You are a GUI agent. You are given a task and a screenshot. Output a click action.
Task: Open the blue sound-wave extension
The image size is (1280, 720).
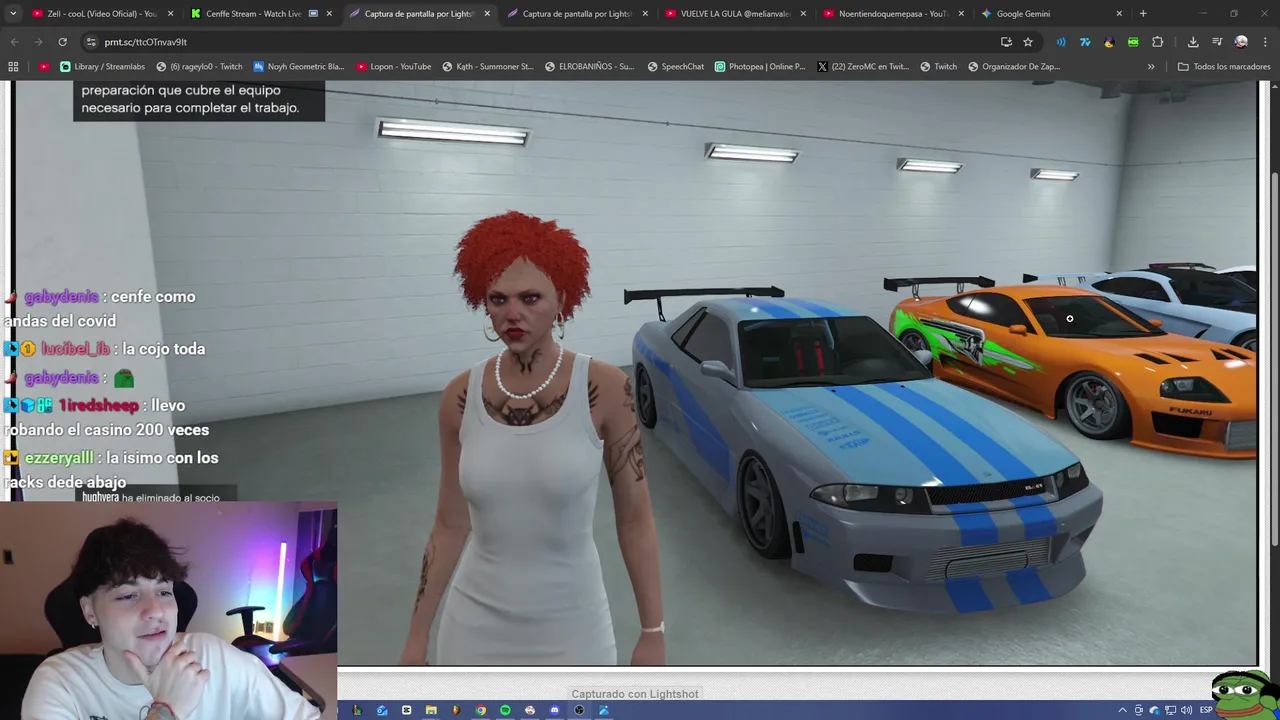click(1061, 42)
